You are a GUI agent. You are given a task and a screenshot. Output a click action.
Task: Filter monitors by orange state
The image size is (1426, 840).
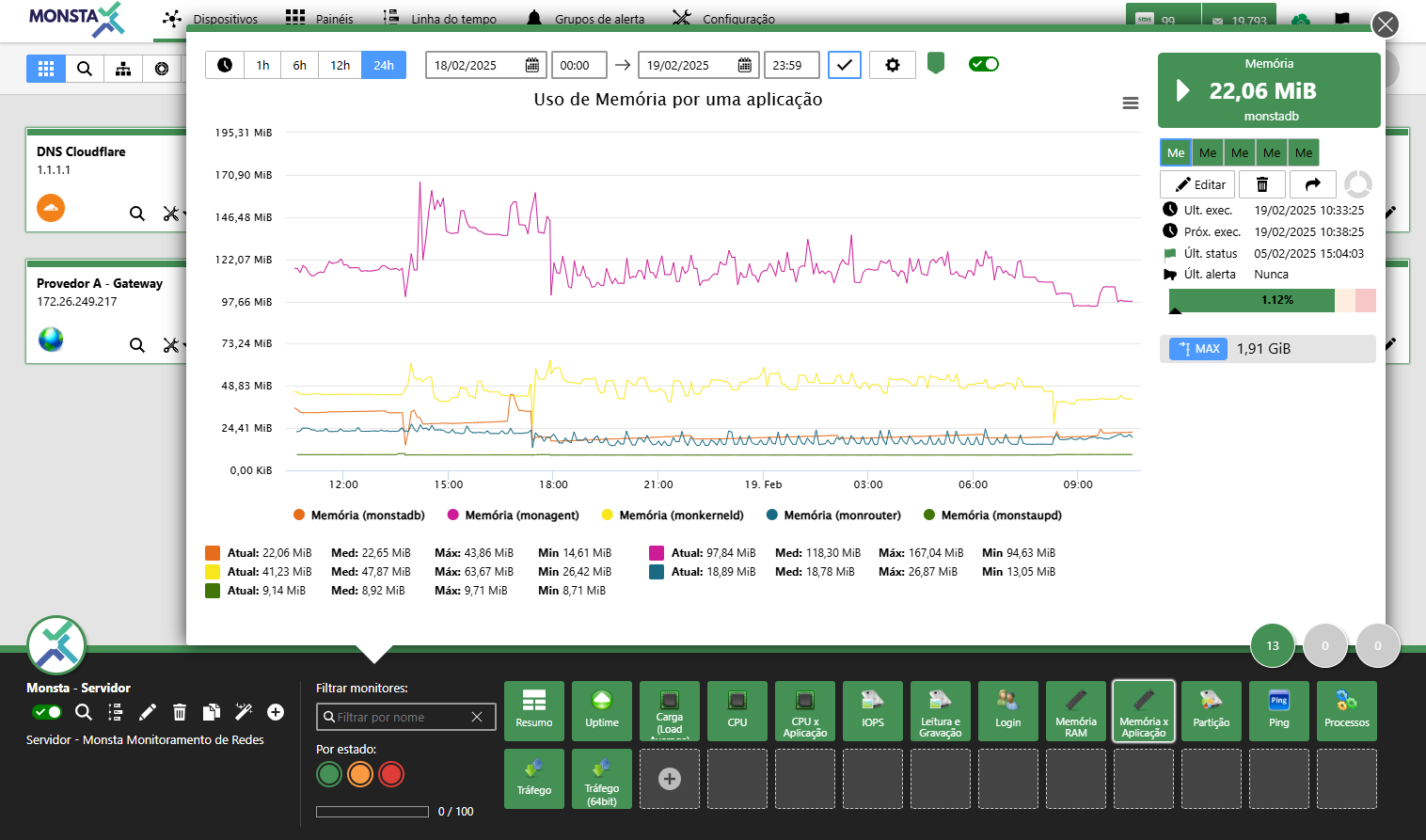click(x=360, y=774)
